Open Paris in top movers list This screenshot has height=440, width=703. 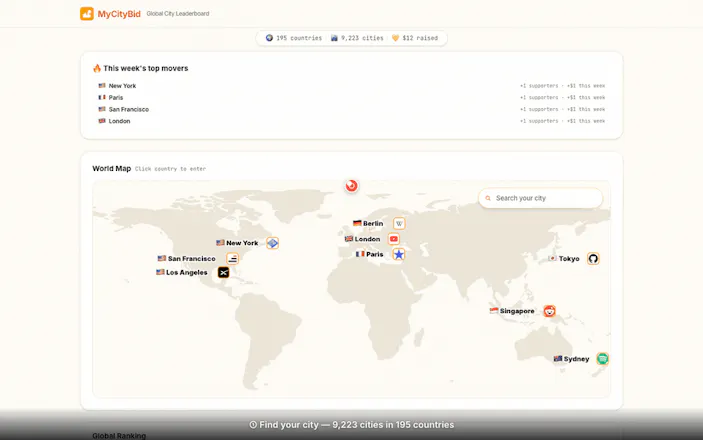coord(116,97)
